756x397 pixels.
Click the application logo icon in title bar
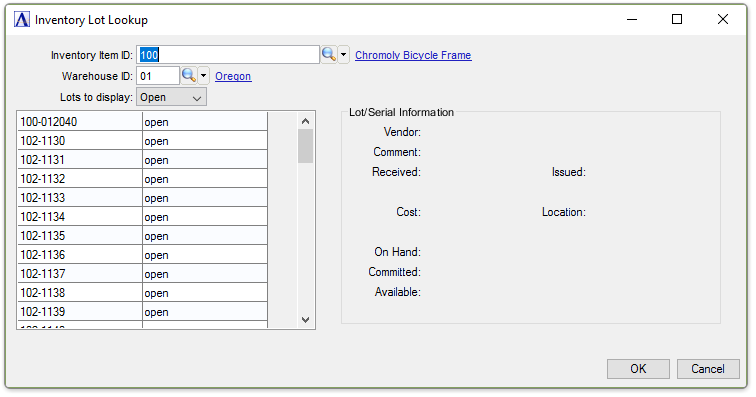click(22, 20)
